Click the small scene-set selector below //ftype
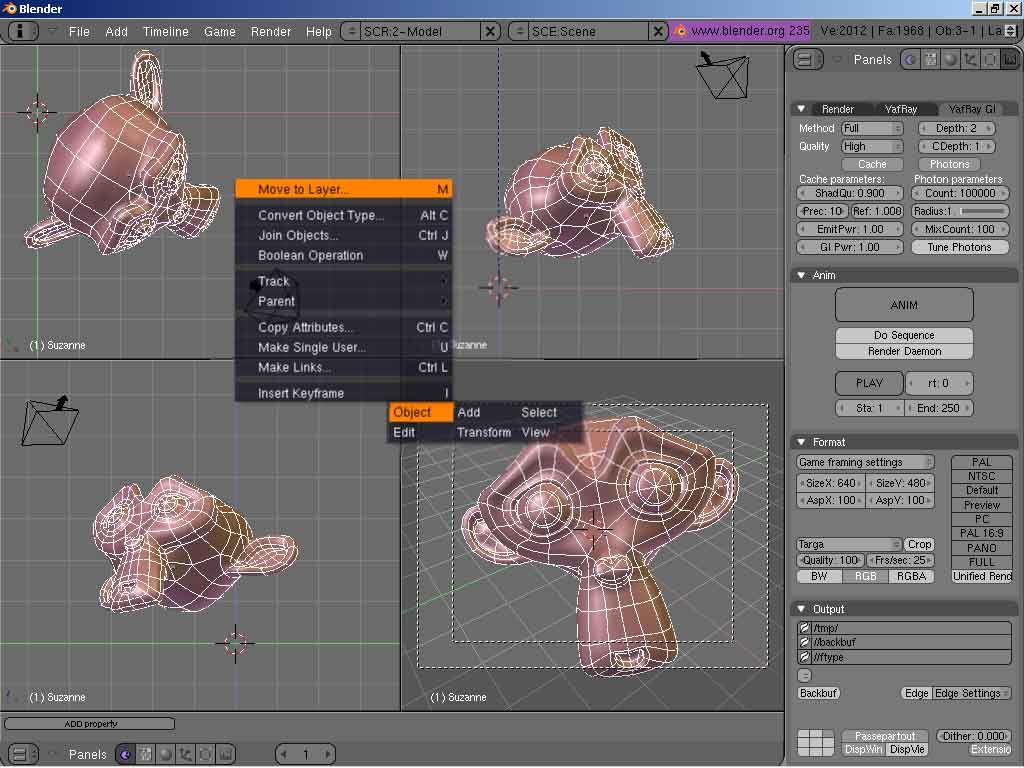Screen dimensions: 1024x768 pos(805,675)
